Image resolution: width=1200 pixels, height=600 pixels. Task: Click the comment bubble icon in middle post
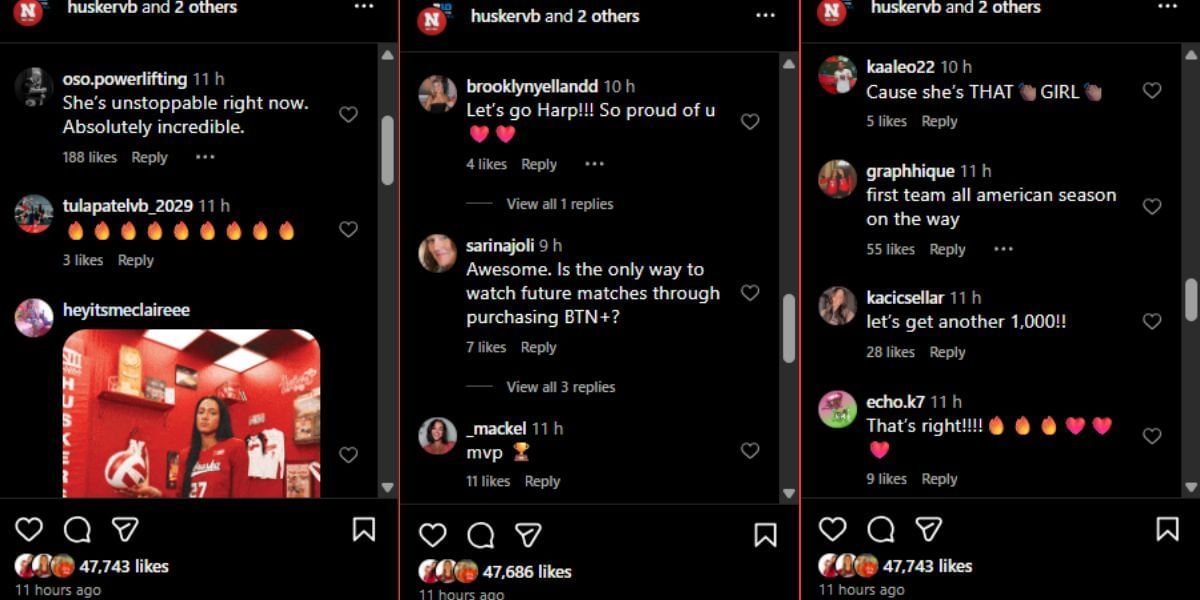481,535
